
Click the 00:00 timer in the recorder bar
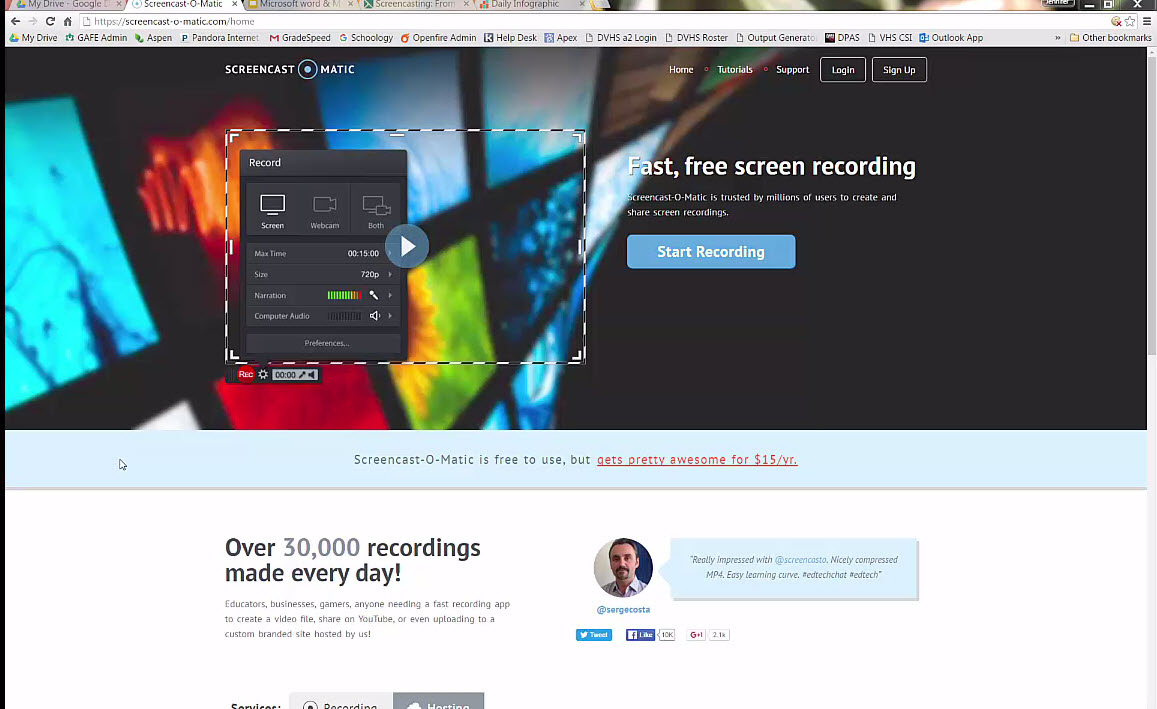point(285,375)
